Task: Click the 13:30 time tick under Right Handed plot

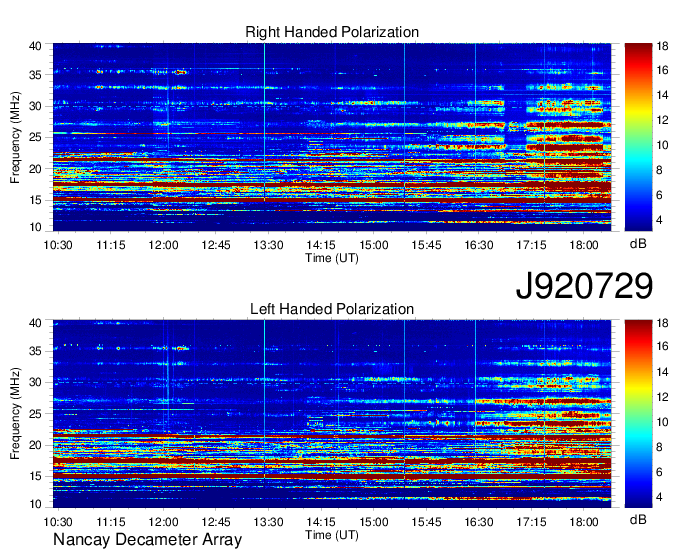Action: (268, 245)
